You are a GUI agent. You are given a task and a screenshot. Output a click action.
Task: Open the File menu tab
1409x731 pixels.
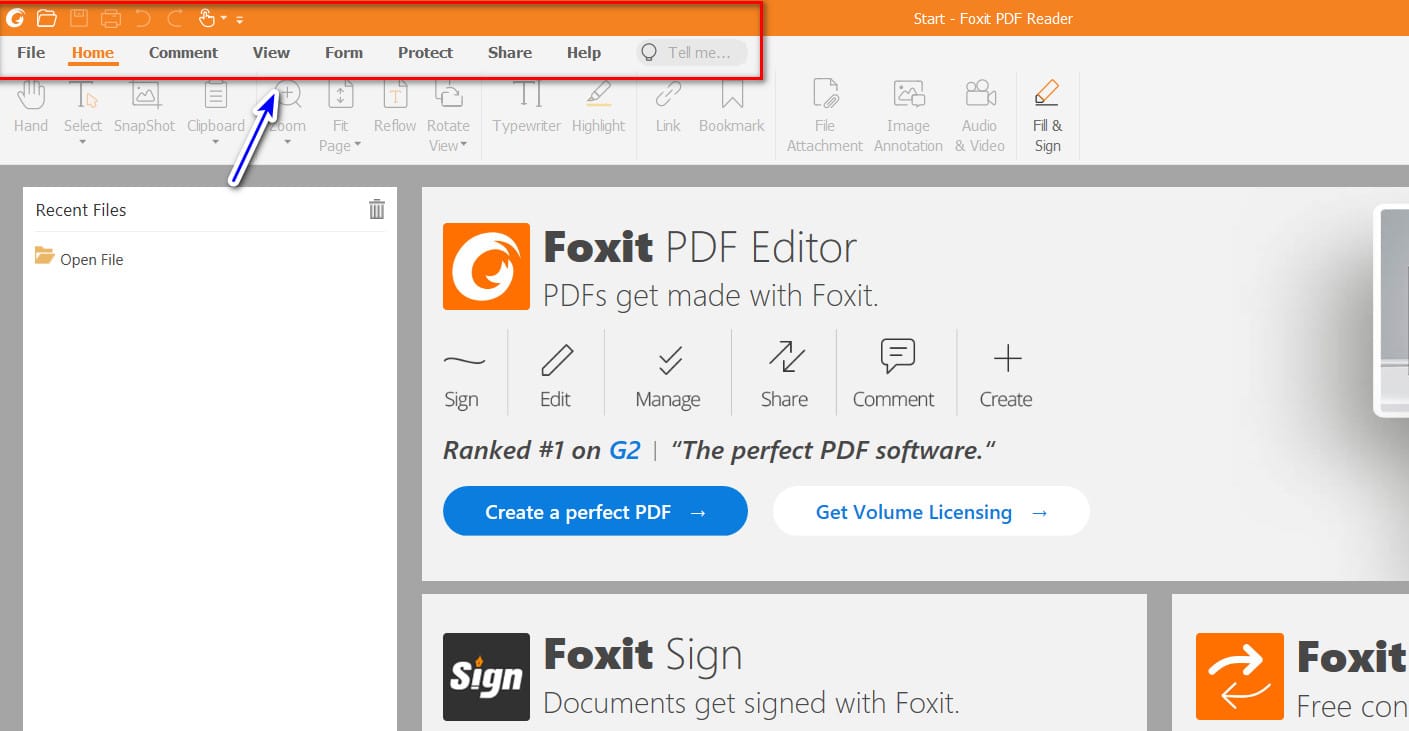point(31,53)
